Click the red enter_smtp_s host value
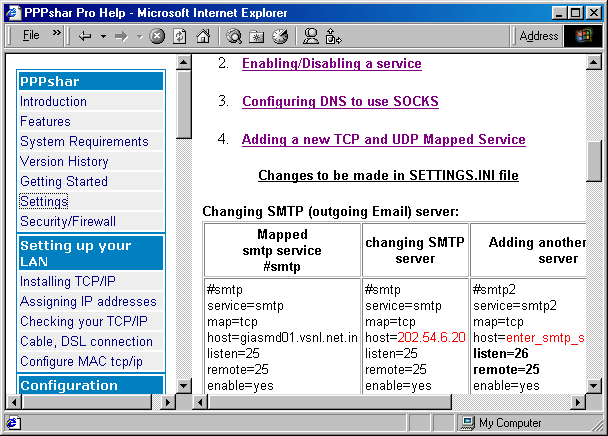The width and height of the screenshot is (608, 436). (546, 338)
